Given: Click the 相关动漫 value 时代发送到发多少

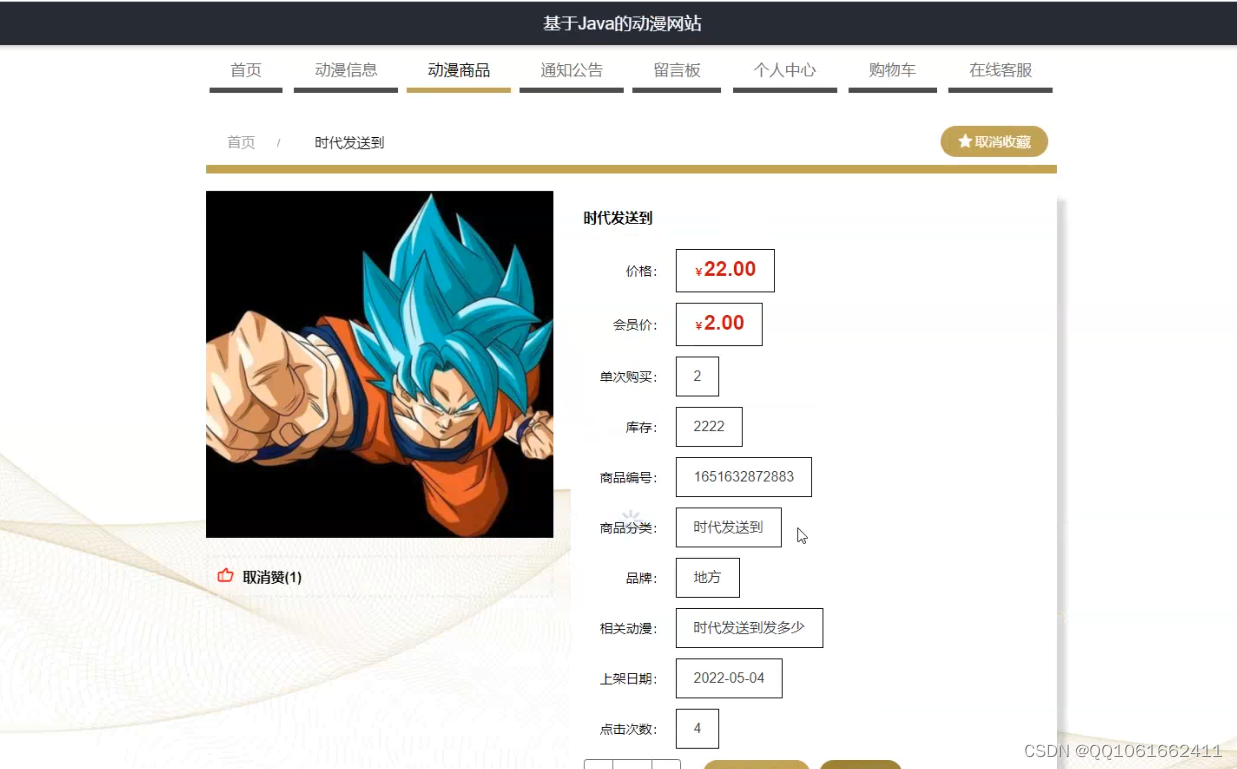Looking at the screenshot, I should point(749,627).
